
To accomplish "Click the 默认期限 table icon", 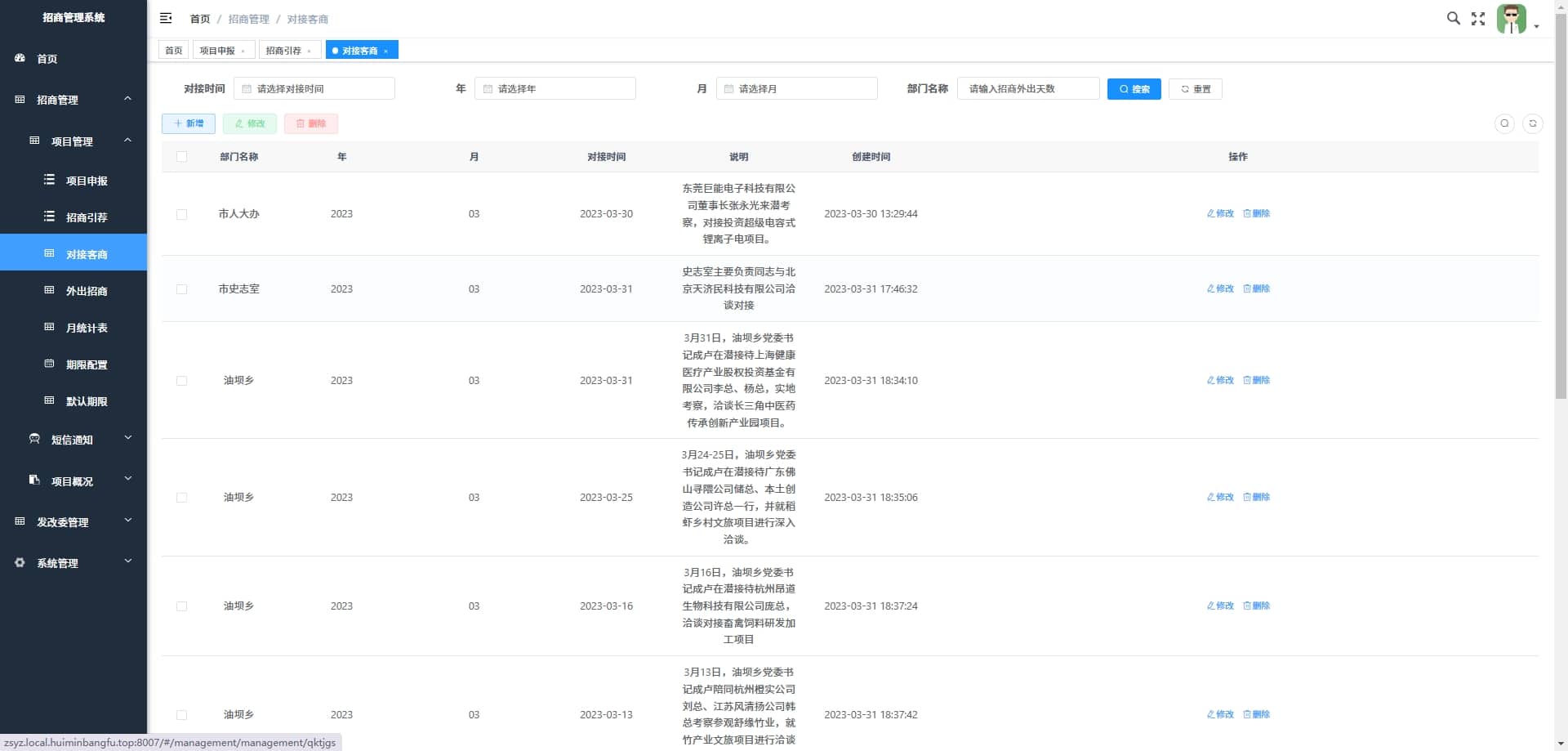I will 50,400.
